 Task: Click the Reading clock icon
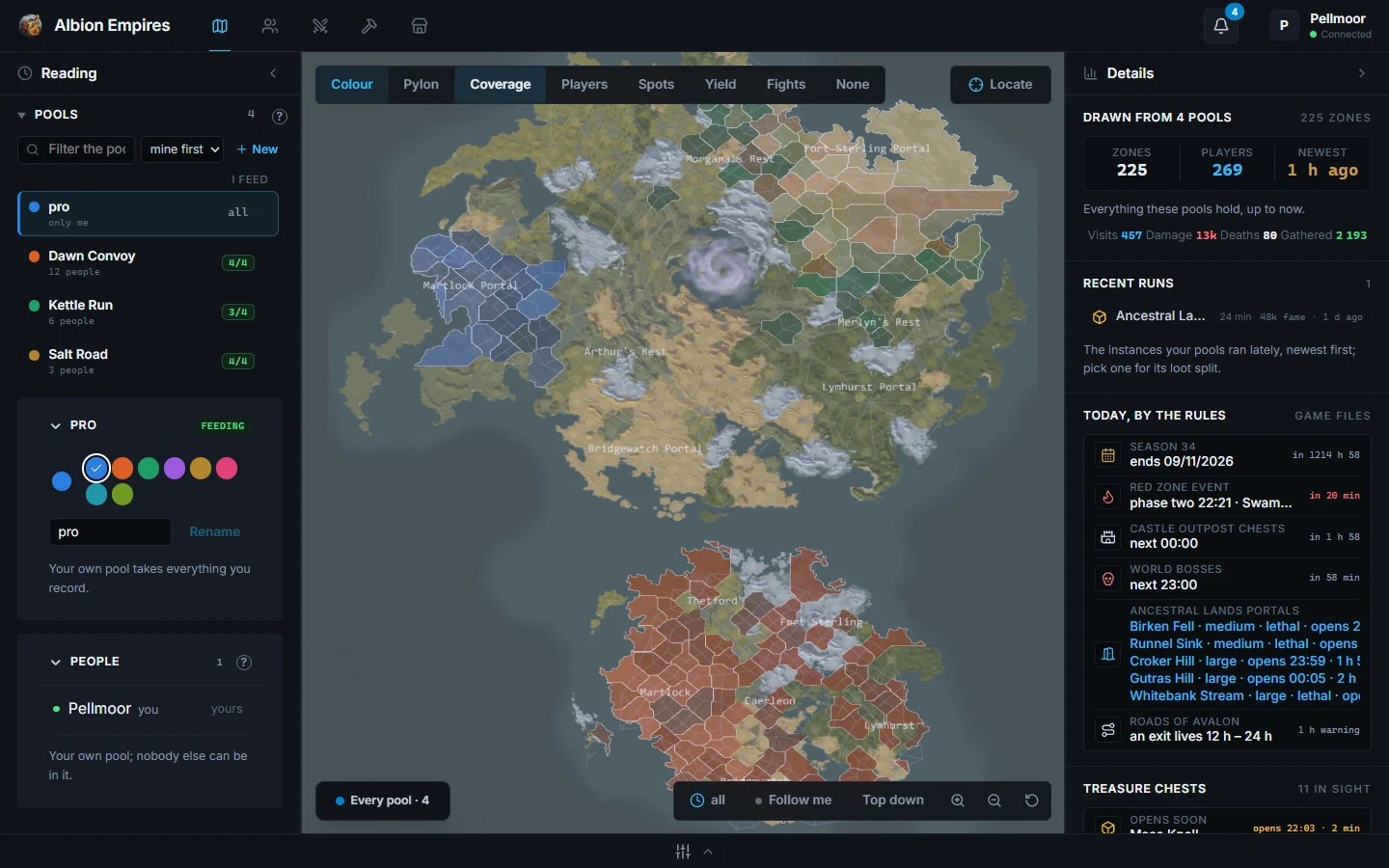pos(25,73)
